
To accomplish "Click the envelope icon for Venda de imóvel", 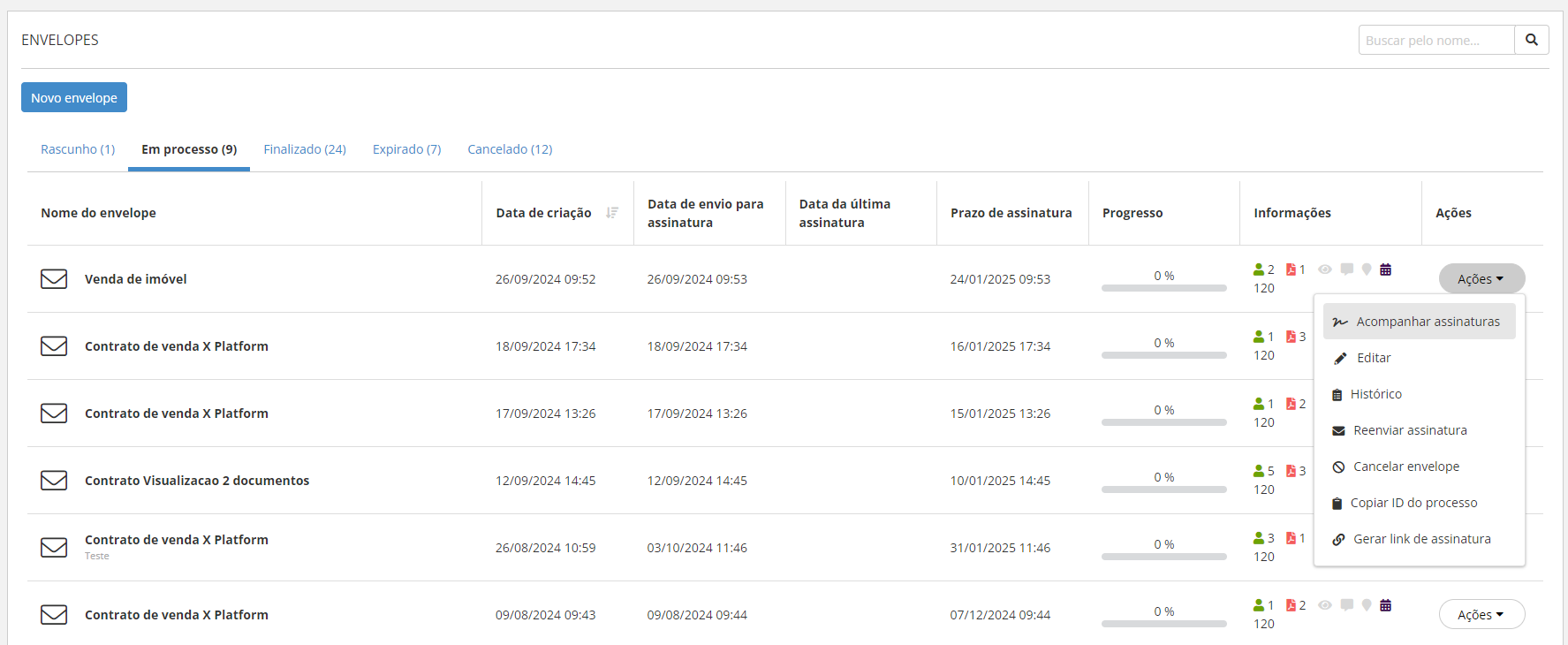I will pyautogui.click(x=54, y=279).
